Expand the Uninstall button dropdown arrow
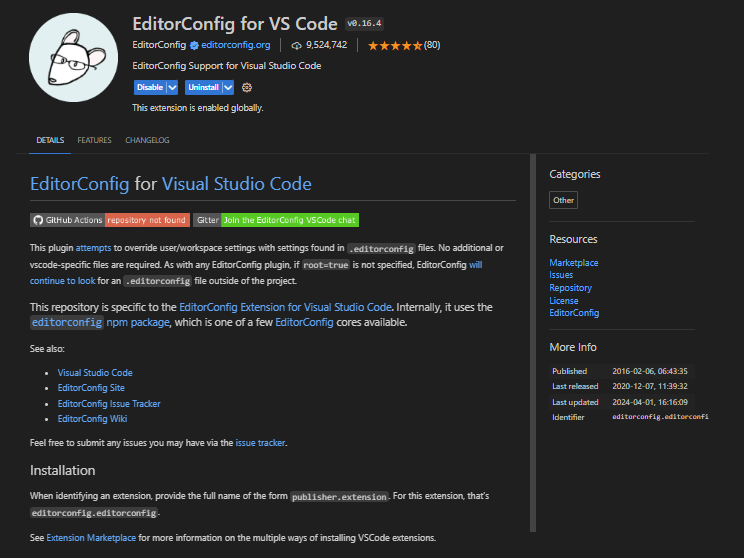744x558 pixels. pos(228,87)
